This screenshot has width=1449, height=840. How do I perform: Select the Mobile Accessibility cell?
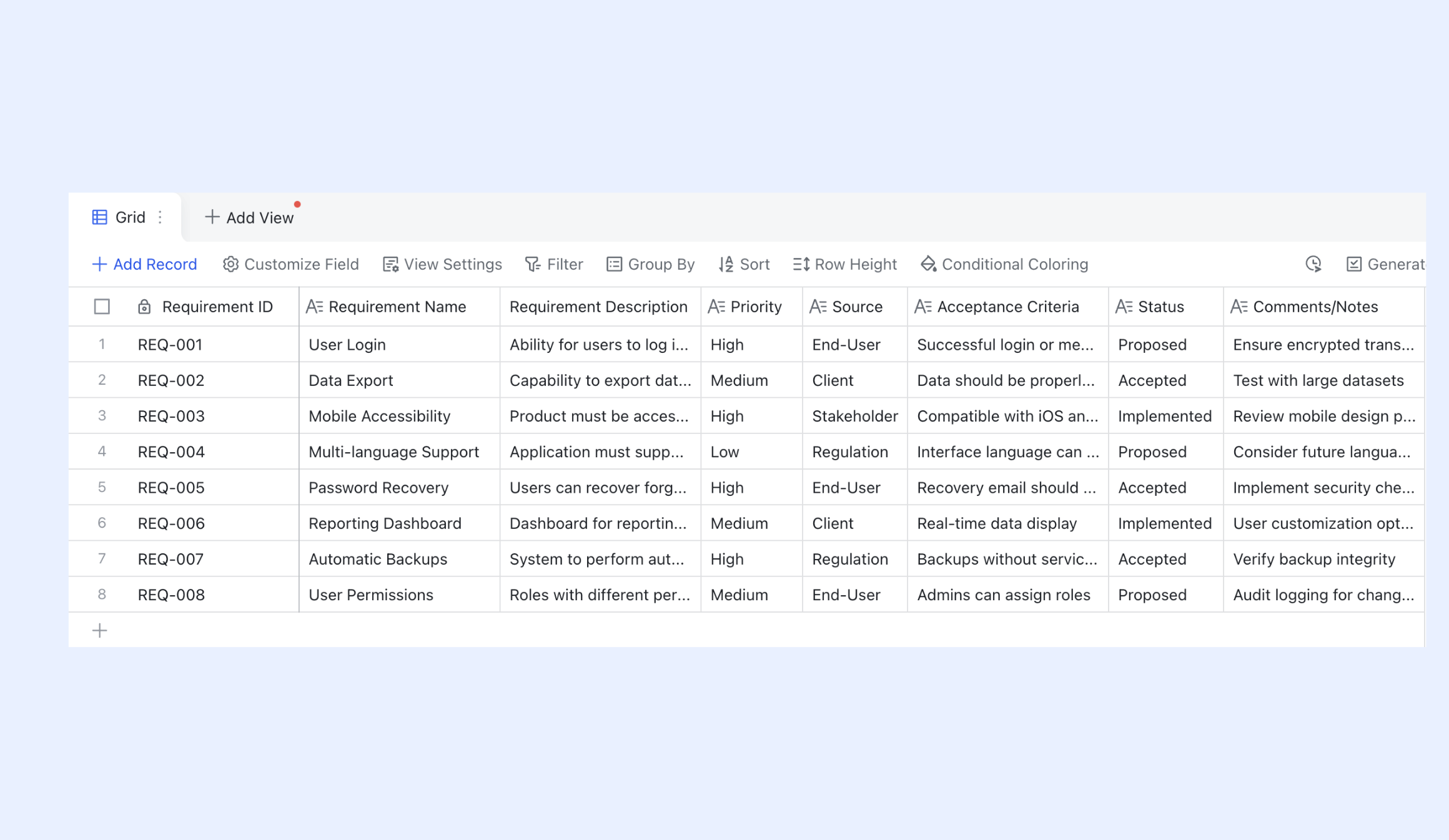click(400, 416)
